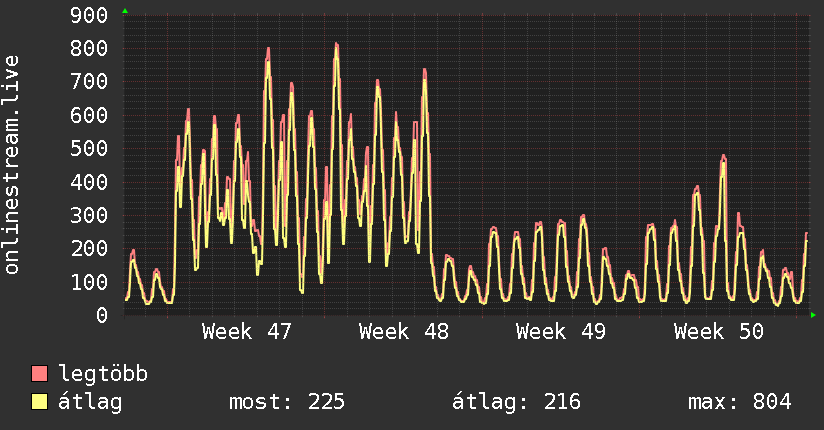Screen dimensions: 824x430
Task: Click the yellow átlag legend swatch
Action: point(39,401)
